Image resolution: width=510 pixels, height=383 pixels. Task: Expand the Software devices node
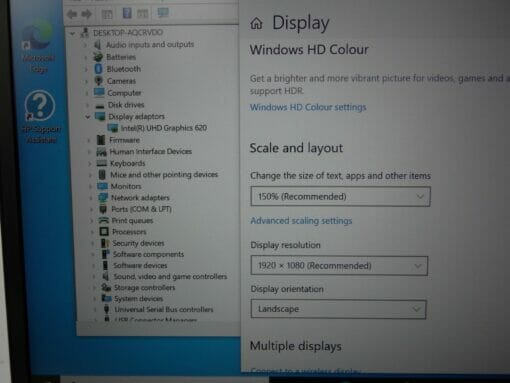tap(93, 266)
